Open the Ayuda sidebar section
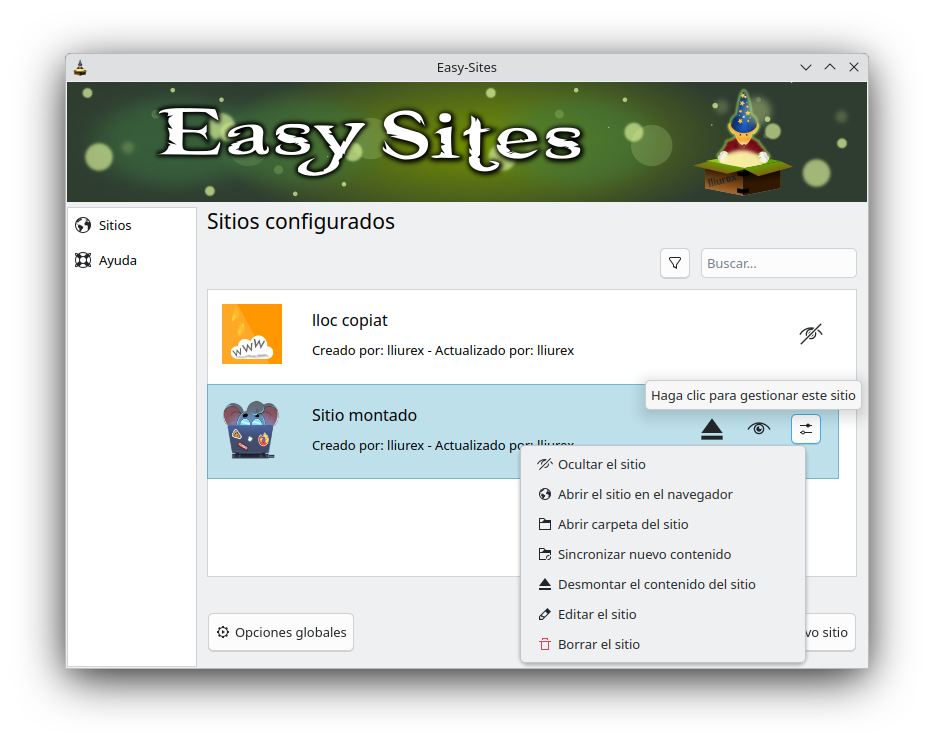Viewport: 934px width, 746px height. 117,261
